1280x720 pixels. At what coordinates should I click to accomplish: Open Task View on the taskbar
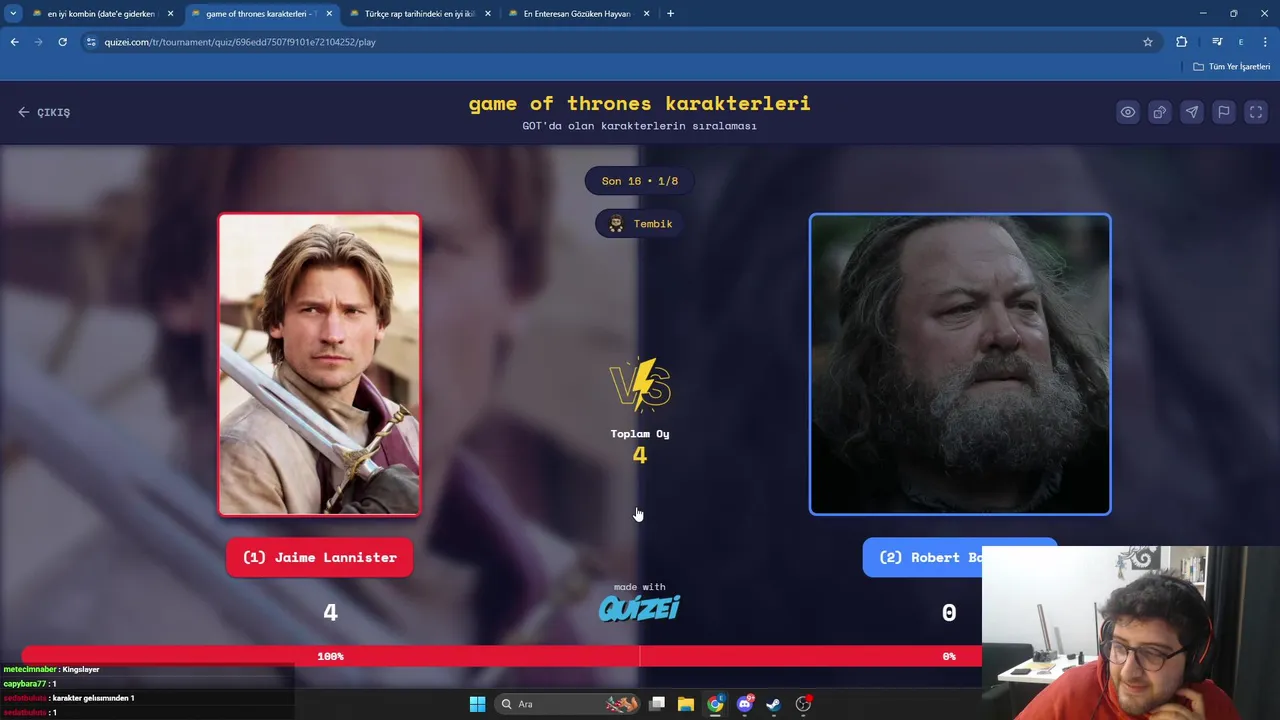coord(657,704)
